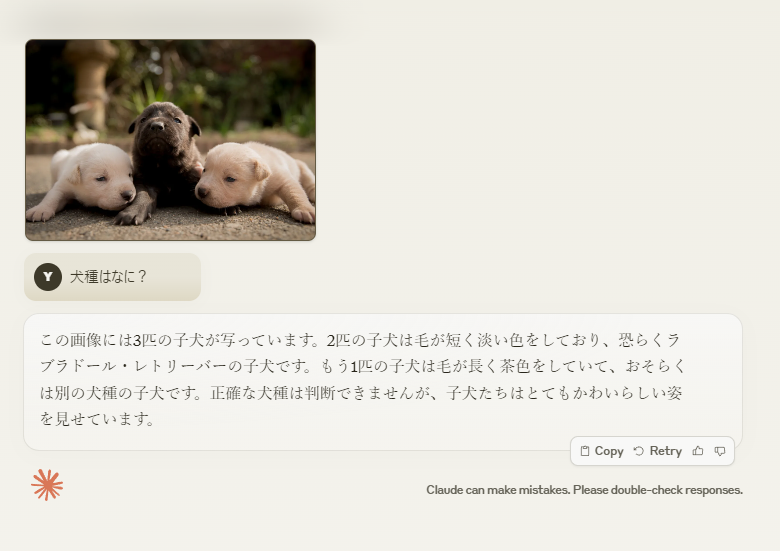
Task: Click the user avatar labeled Y
Action: 48,276
